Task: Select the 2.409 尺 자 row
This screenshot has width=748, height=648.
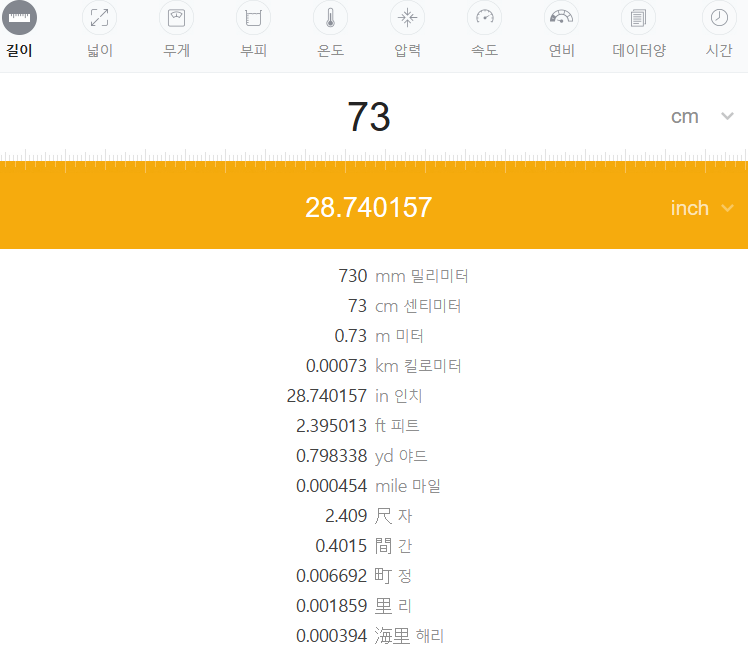Action: (x=368, y=516)
